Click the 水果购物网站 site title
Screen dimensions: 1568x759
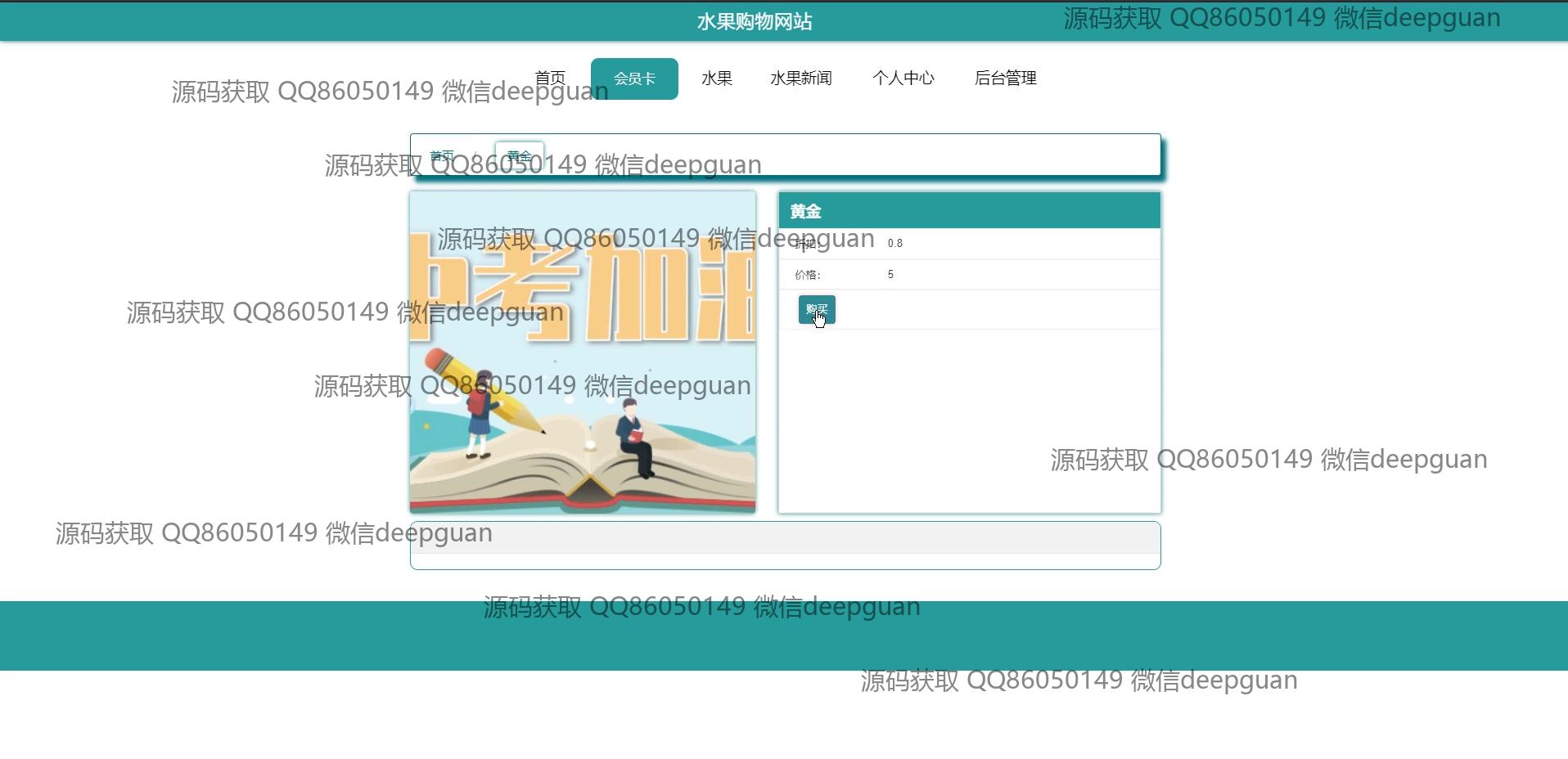[x=754, y=21]
